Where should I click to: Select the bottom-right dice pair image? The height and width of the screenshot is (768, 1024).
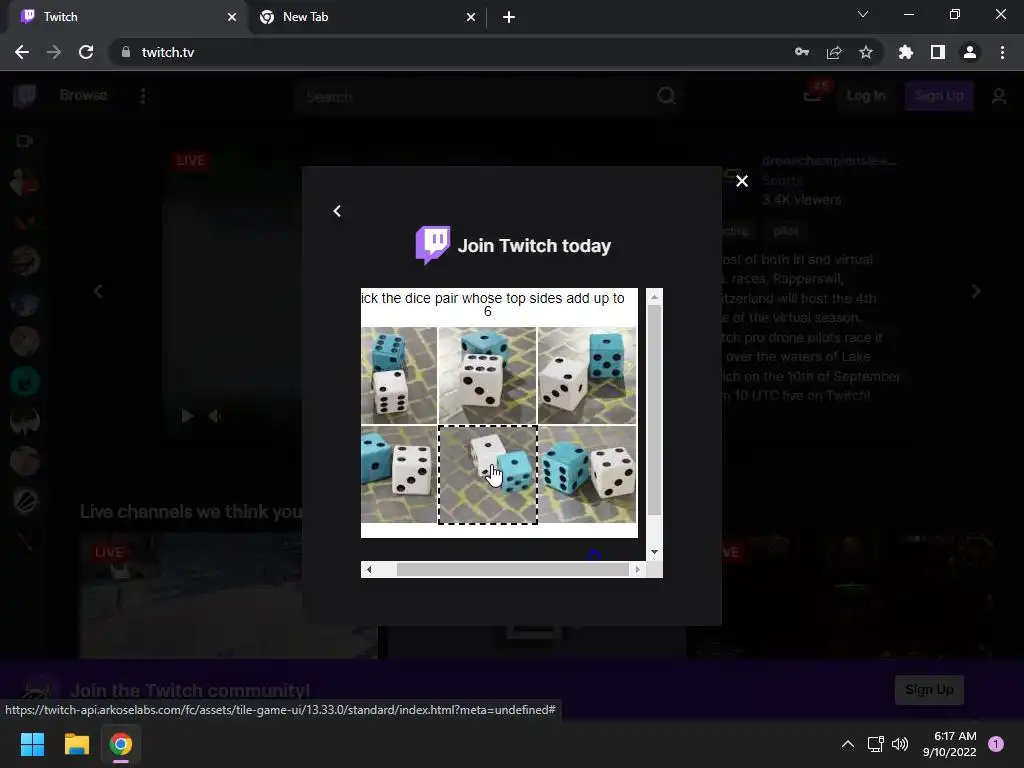[587, 475]
